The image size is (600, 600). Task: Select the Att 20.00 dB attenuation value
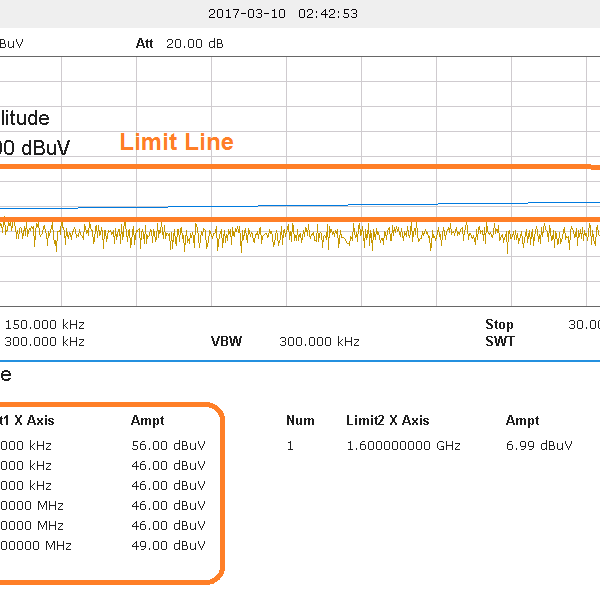[x=180, y=44]
